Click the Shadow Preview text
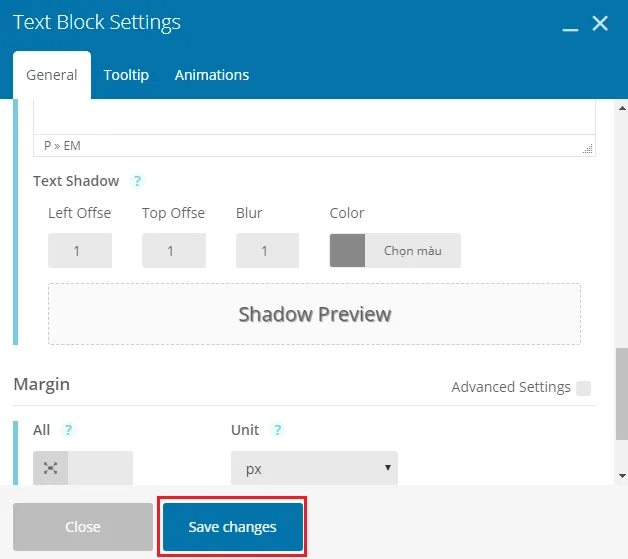Viewport: 628px width, 559px height. 315,314
